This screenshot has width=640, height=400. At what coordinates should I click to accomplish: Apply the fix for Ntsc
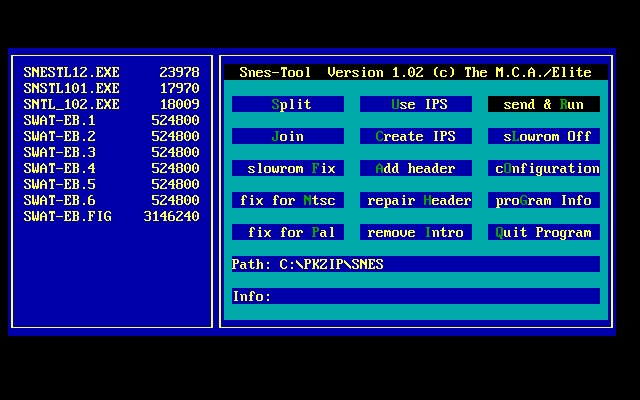[x=288, y=200]
